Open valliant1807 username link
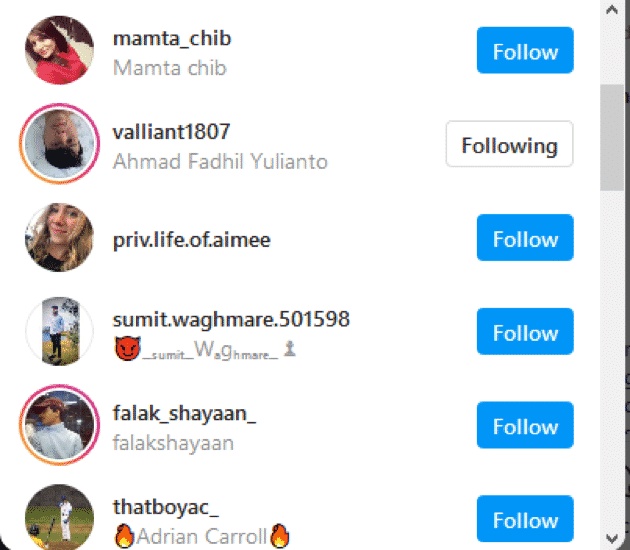 [172, 132]
